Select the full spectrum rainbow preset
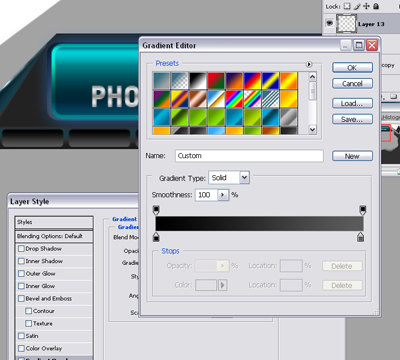 (234, 99)
